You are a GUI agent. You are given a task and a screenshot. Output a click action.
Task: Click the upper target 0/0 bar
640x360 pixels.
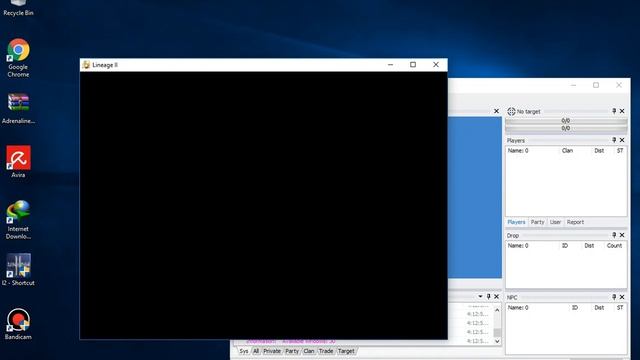pos(566,121)
